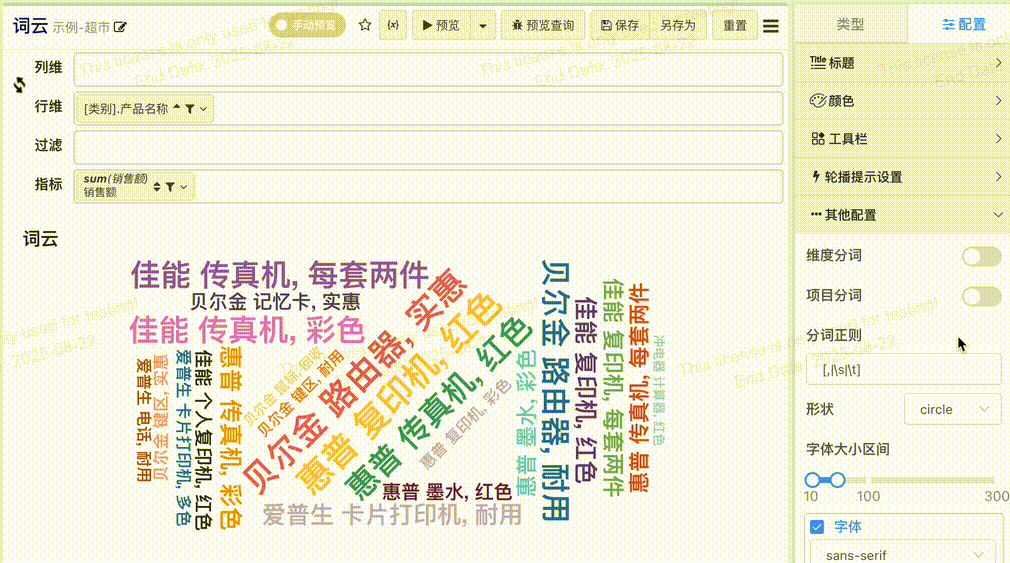Click word '贝尔金 记忆卡, 实惠' in cloud
Screen dimensions: 1010x563
pyautogui.click(x=275, y=301)
